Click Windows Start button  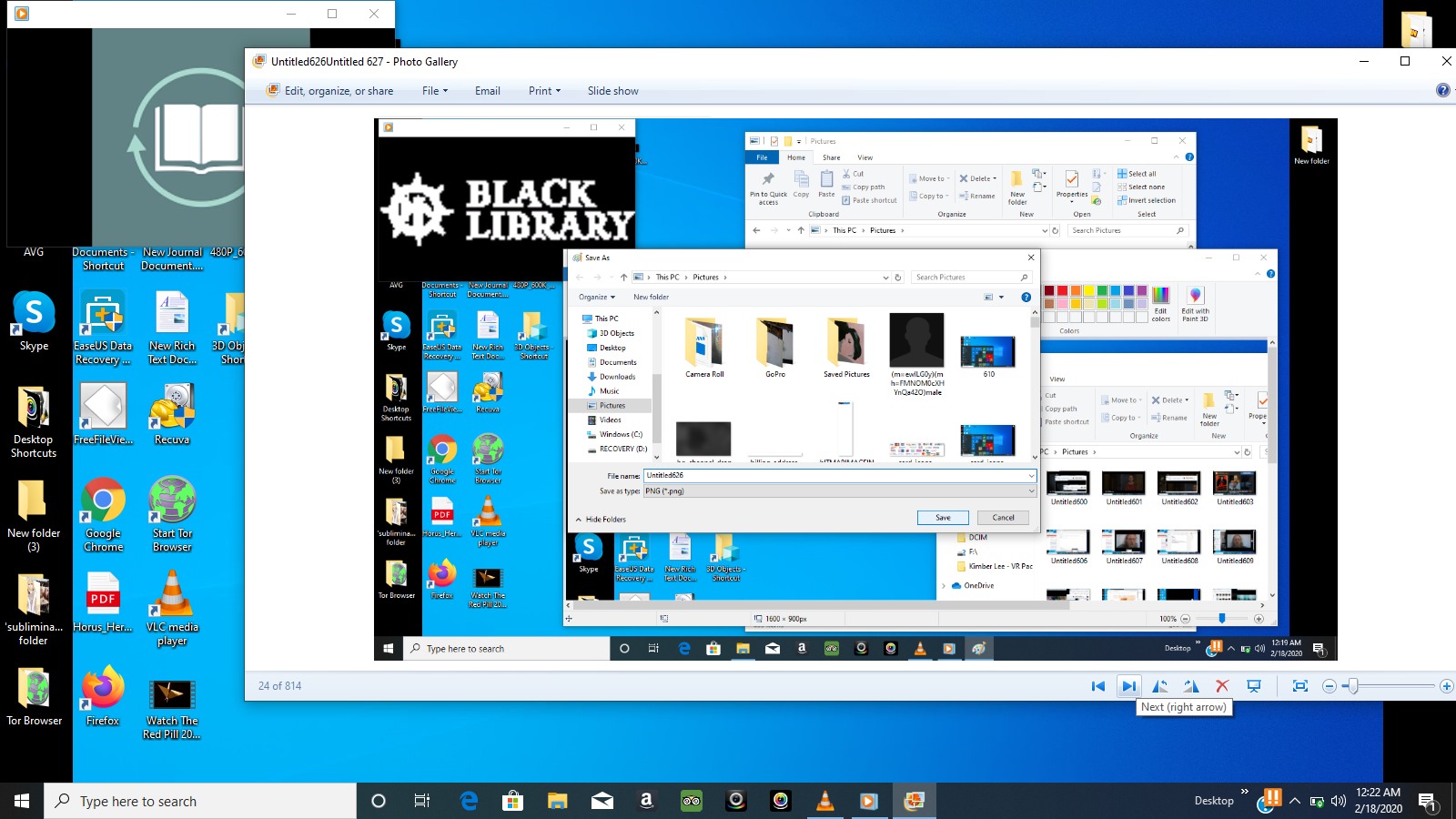click(x=22, y=801)
